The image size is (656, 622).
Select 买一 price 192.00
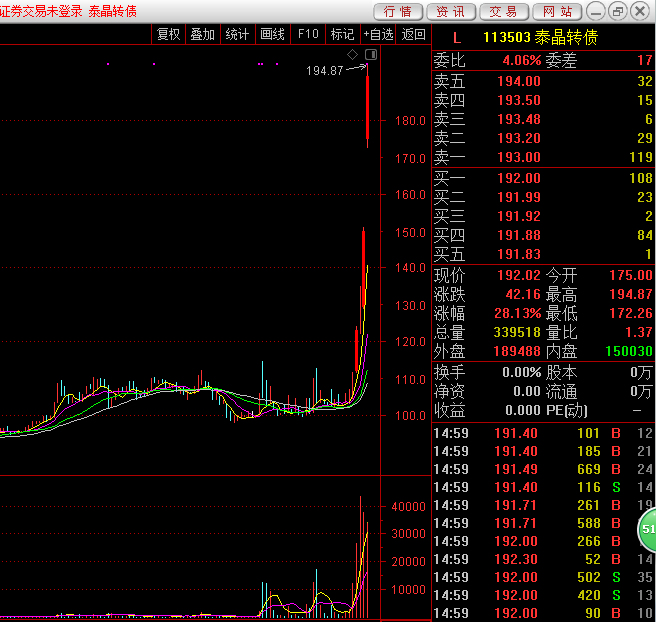click(x=519, y=178)
